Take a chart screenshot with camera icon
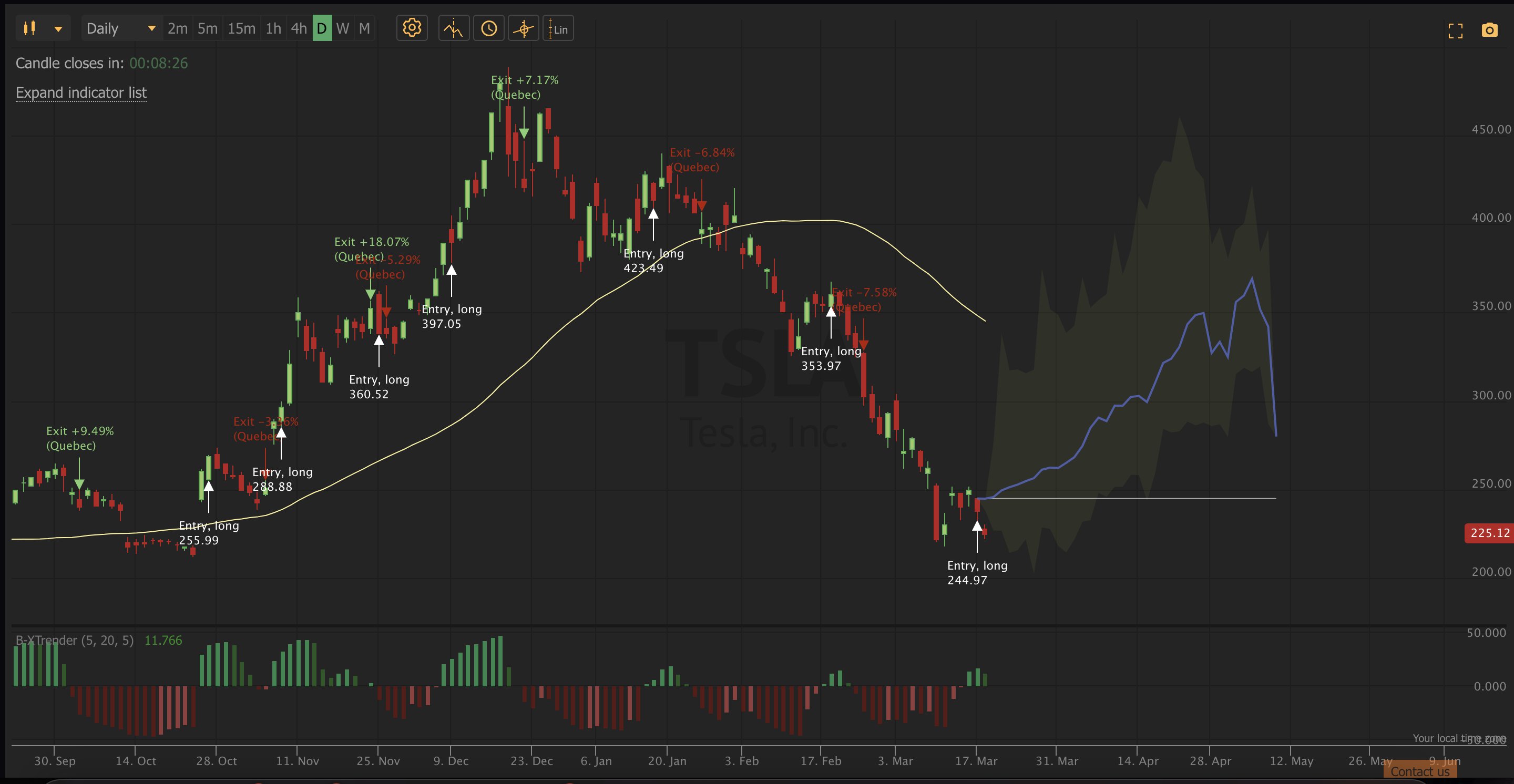The image size is (1514, 784). 1489,30
